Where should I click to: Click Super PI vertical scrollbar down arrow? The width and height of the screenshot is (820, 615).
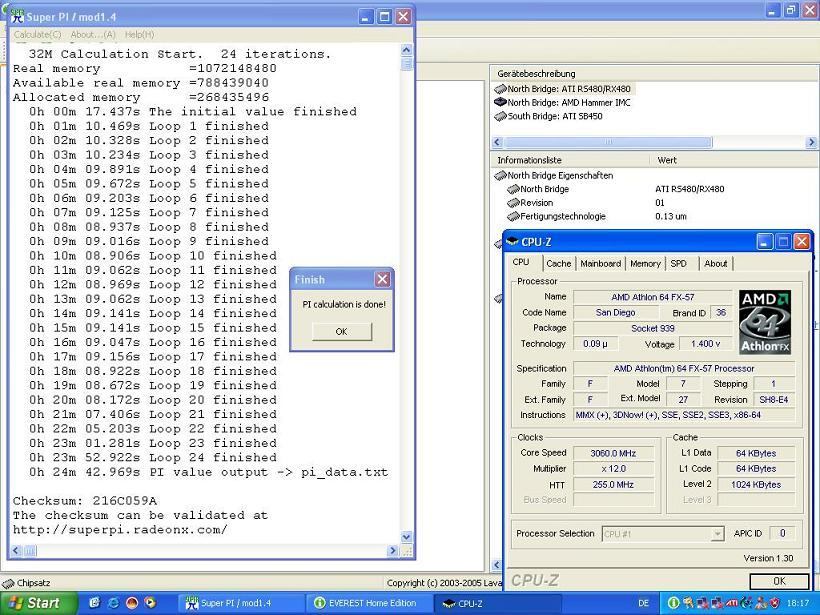click(x=406, y=537)
